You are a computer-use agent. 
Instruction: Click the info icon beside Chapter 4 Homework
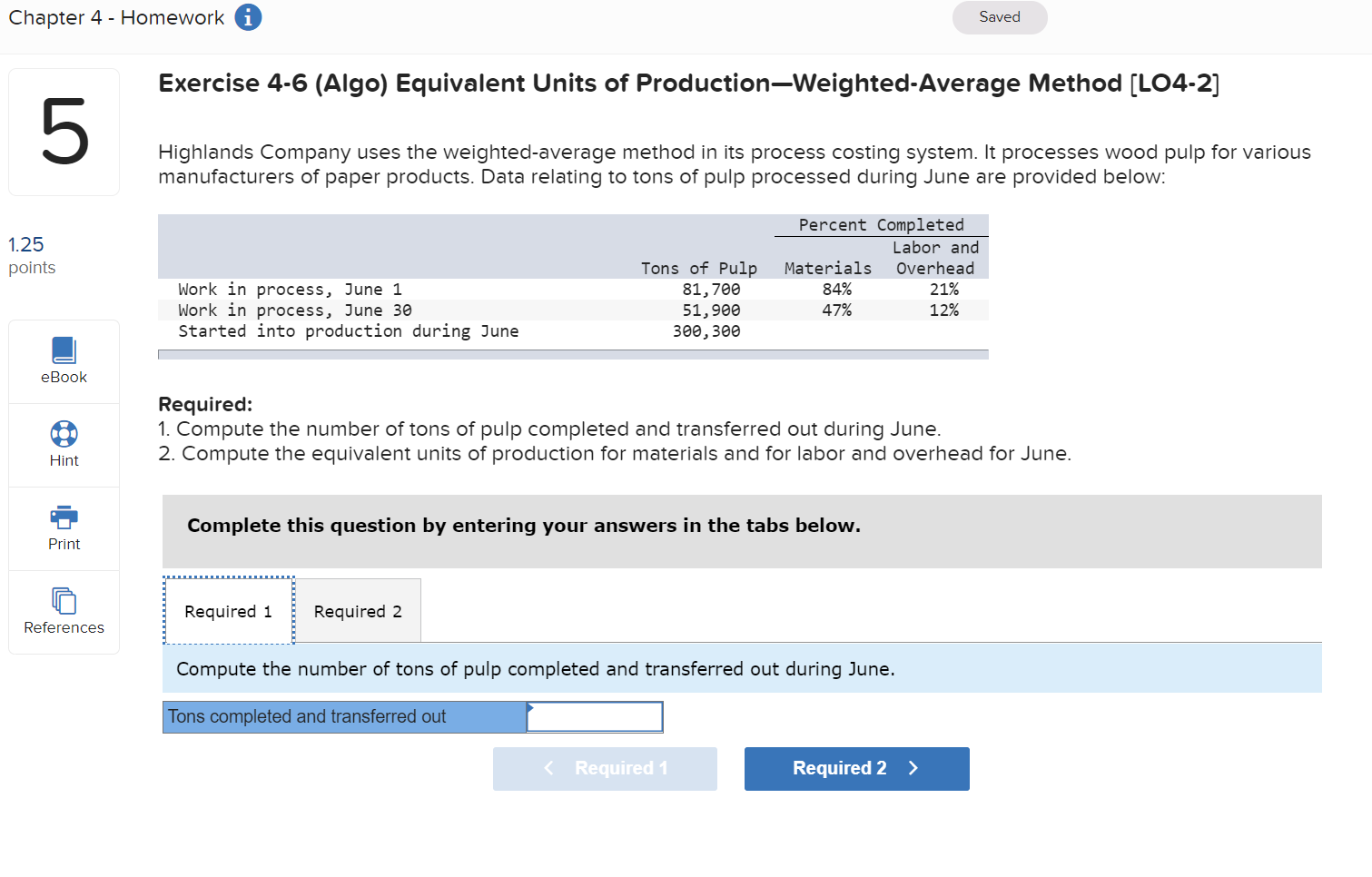tap(247, 17)
